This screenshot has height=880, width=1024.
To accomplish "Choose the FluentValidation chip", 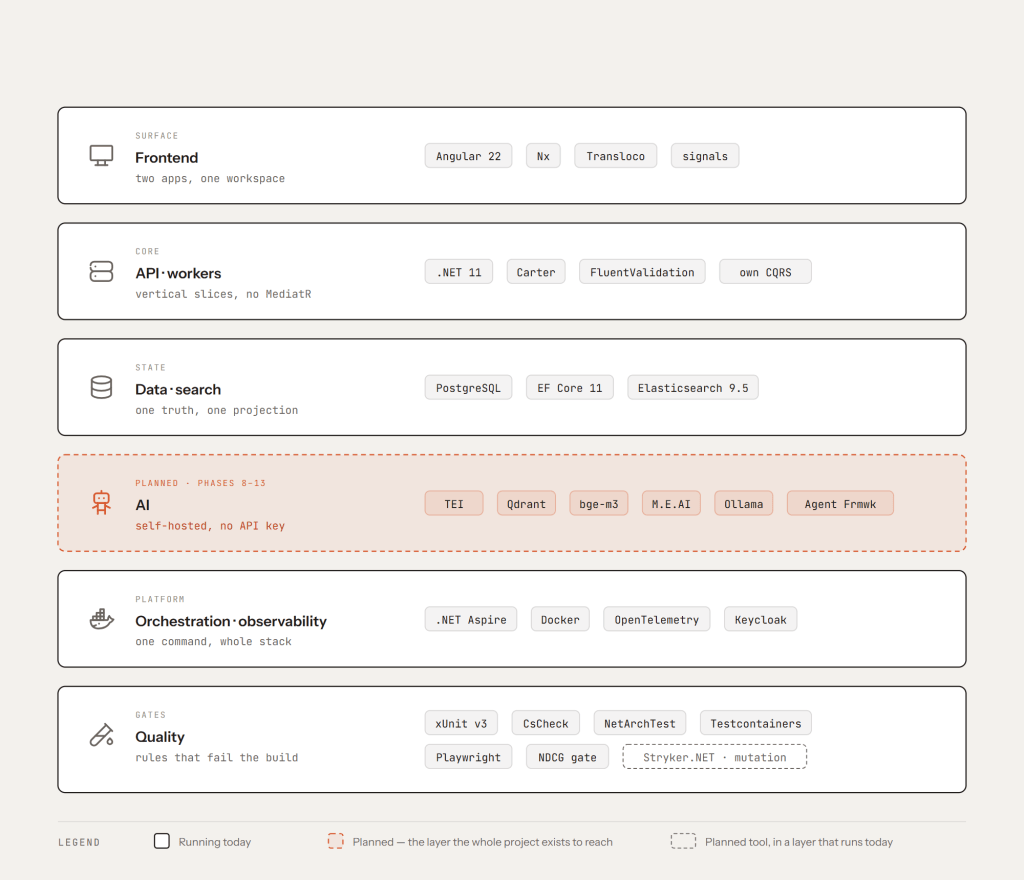I will pyautogui.click(x=642, y=272).
